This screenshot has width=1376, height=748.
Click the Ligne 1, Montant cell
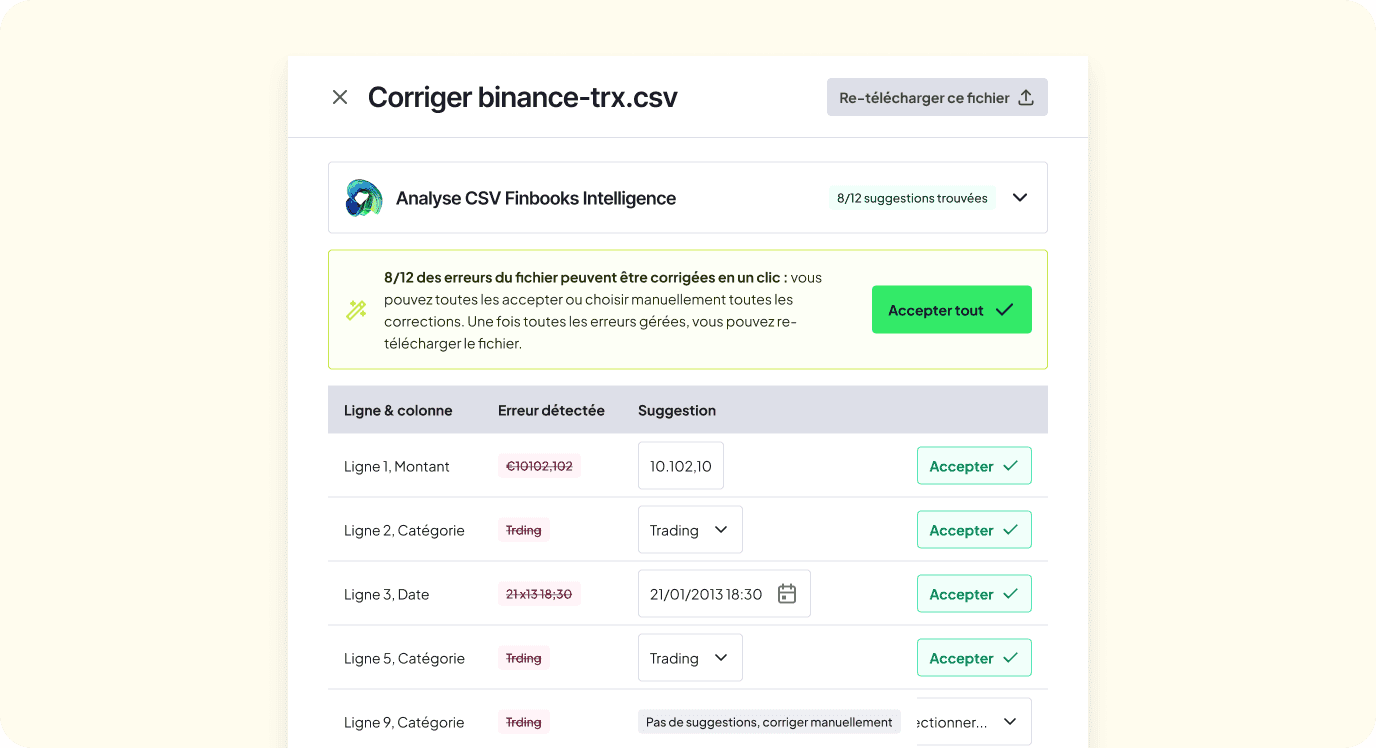(x=397, y=466)
